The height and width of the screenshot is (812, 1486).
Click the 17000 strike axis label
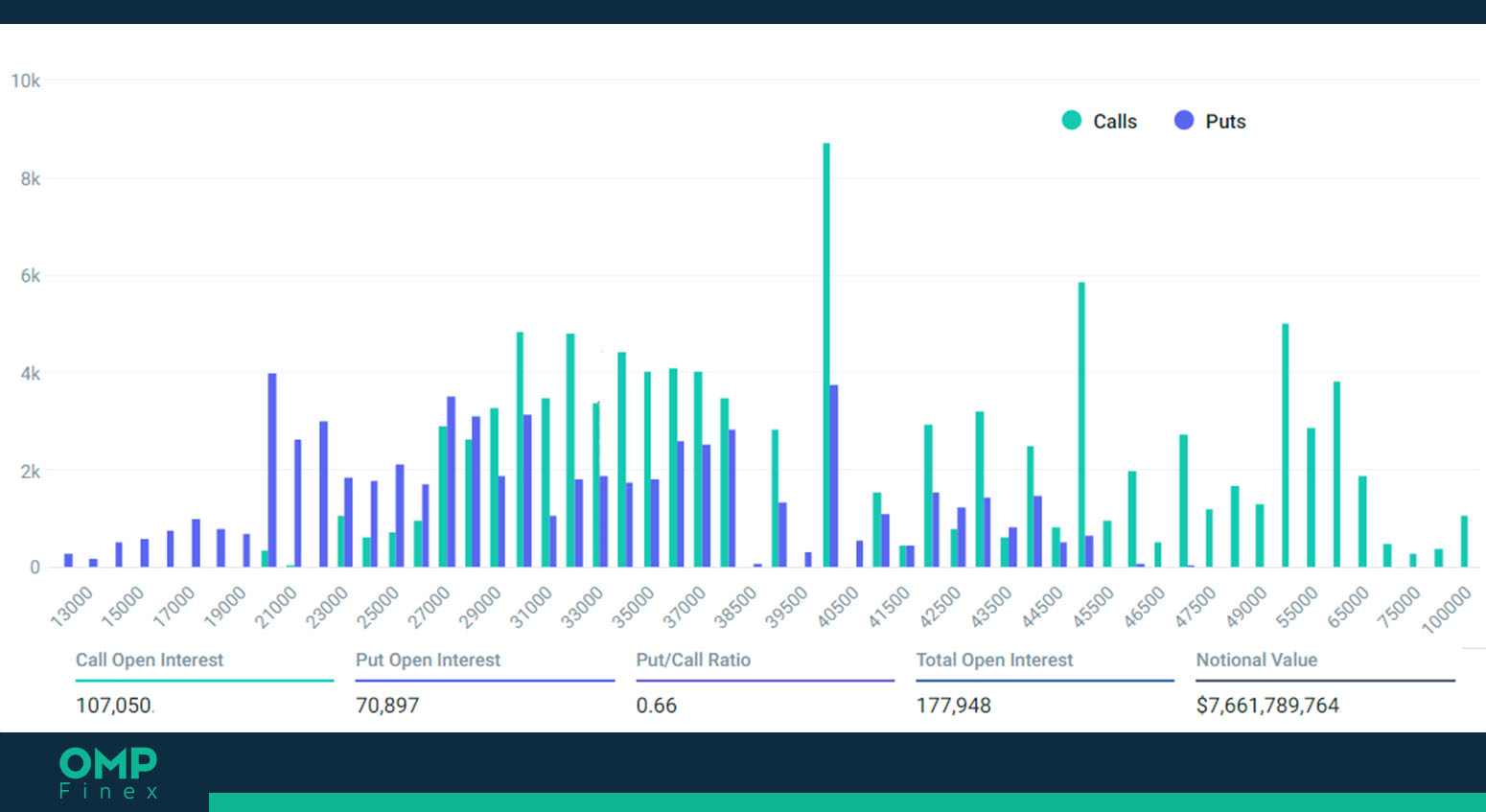[174, 607]
